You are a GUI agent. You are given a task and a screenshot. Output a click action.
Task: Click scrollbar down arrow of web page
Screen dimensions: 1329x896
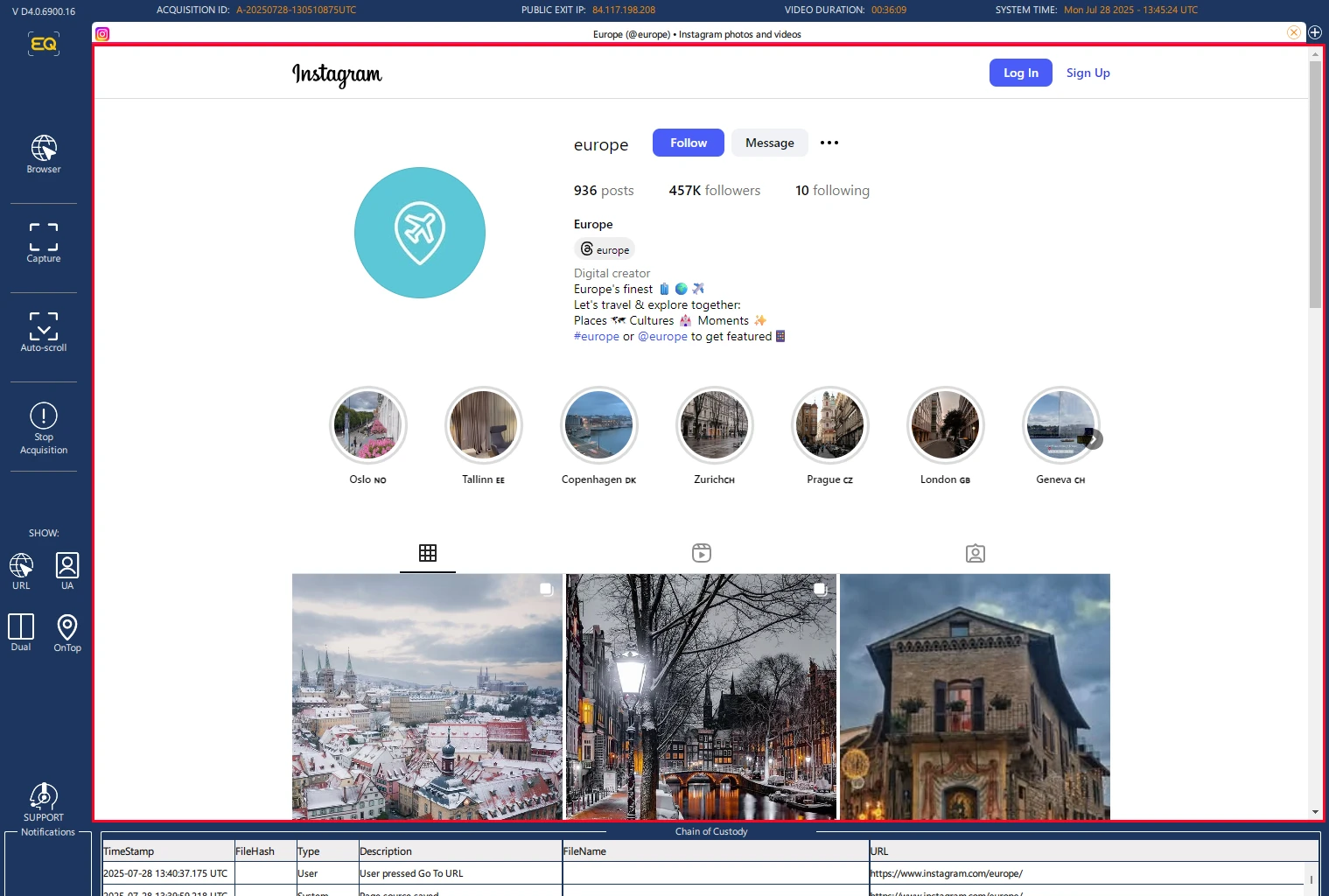tap(1315, 812)
